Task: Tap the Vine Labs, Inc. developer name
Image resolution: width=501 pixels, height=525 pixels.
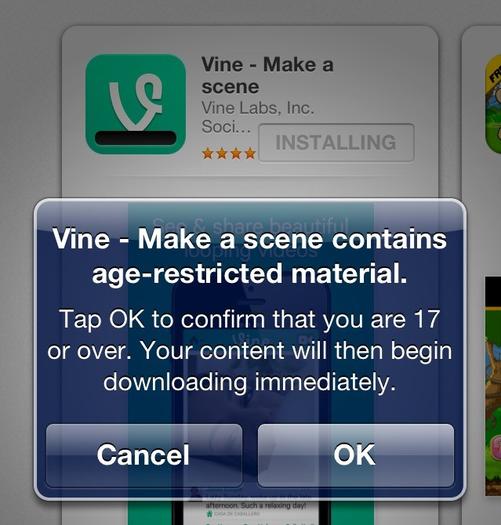Action: click(258, 108)
